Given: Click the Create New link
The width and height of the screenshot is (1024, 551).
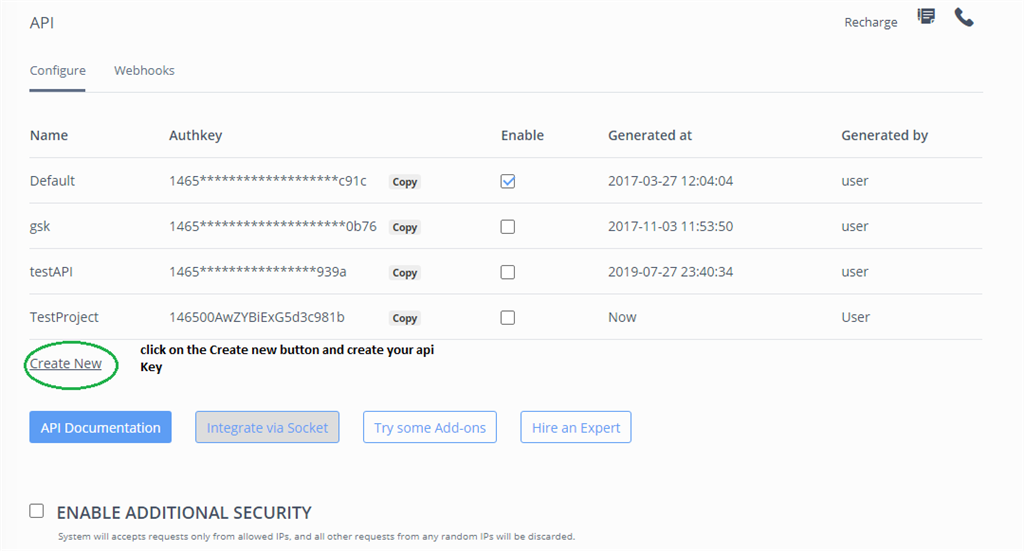Looking at the screenshot, I should tap(66, 363).
